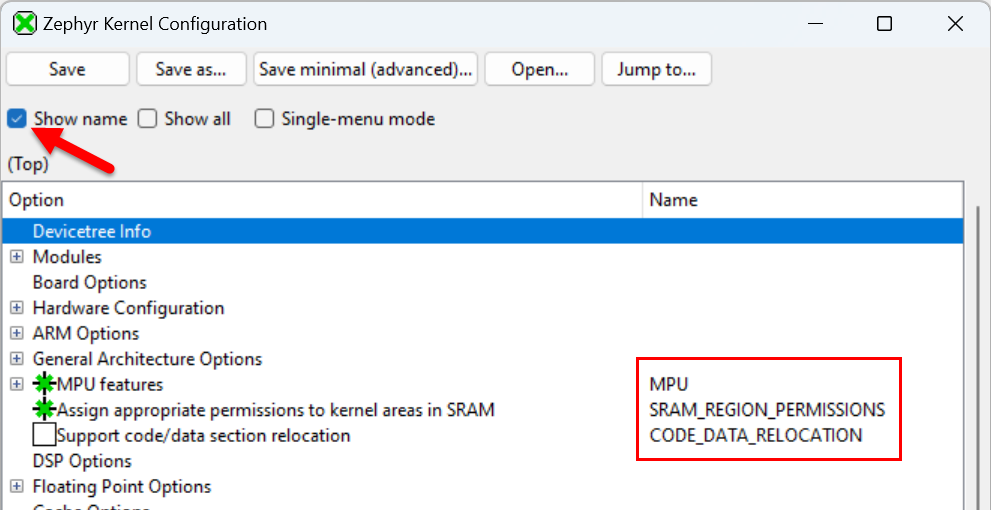The height and width of the screenshot is (510, 991).
Task: Click the Save button
Action: [68, 69]
